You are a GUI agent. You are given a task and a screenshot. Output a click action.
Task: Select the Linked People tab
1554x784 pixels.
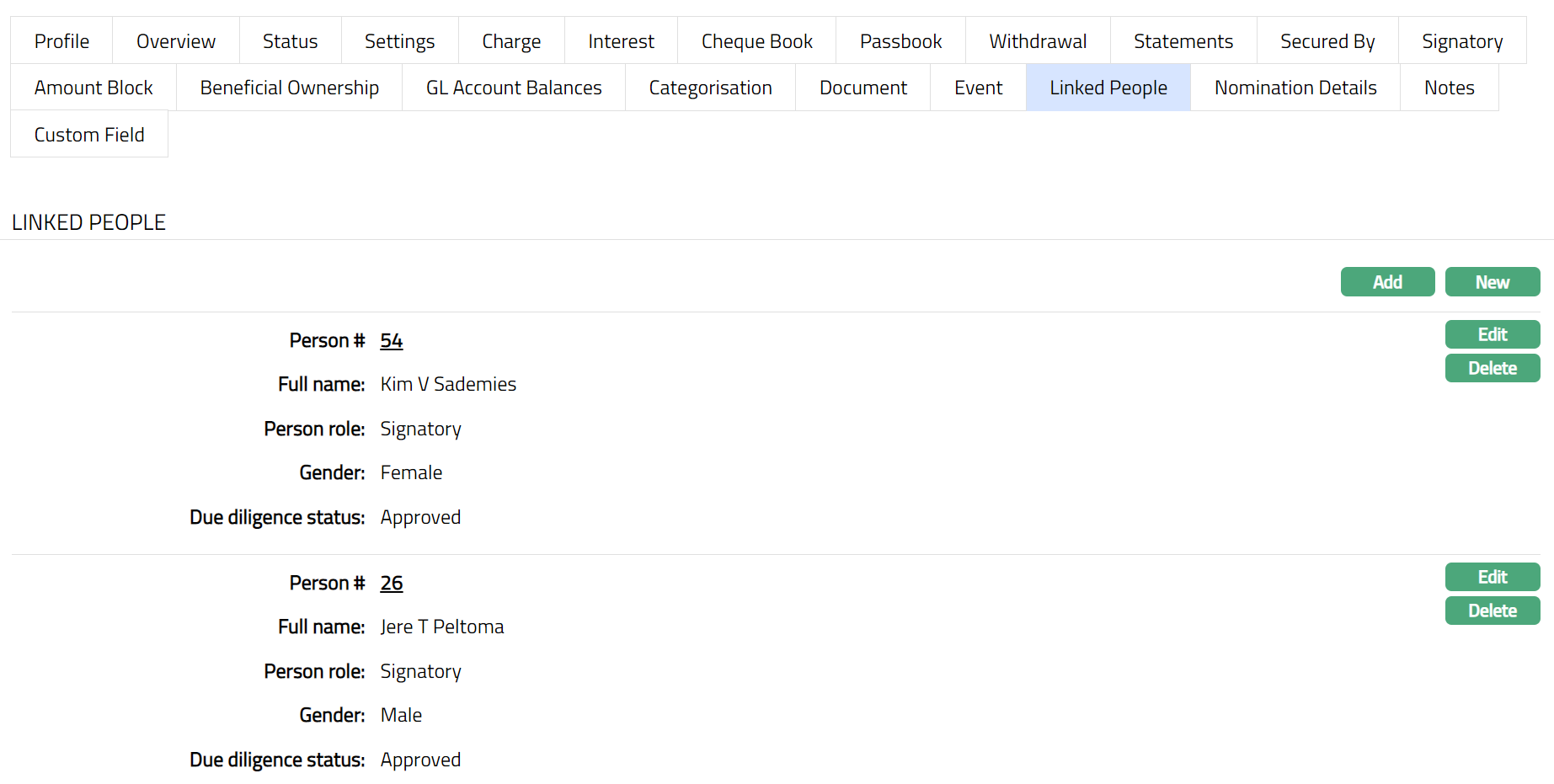coord(1108,88)
